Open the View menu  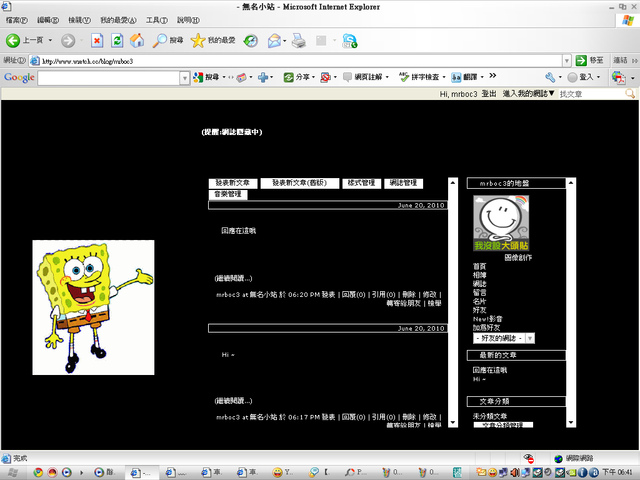pos(79,20)
